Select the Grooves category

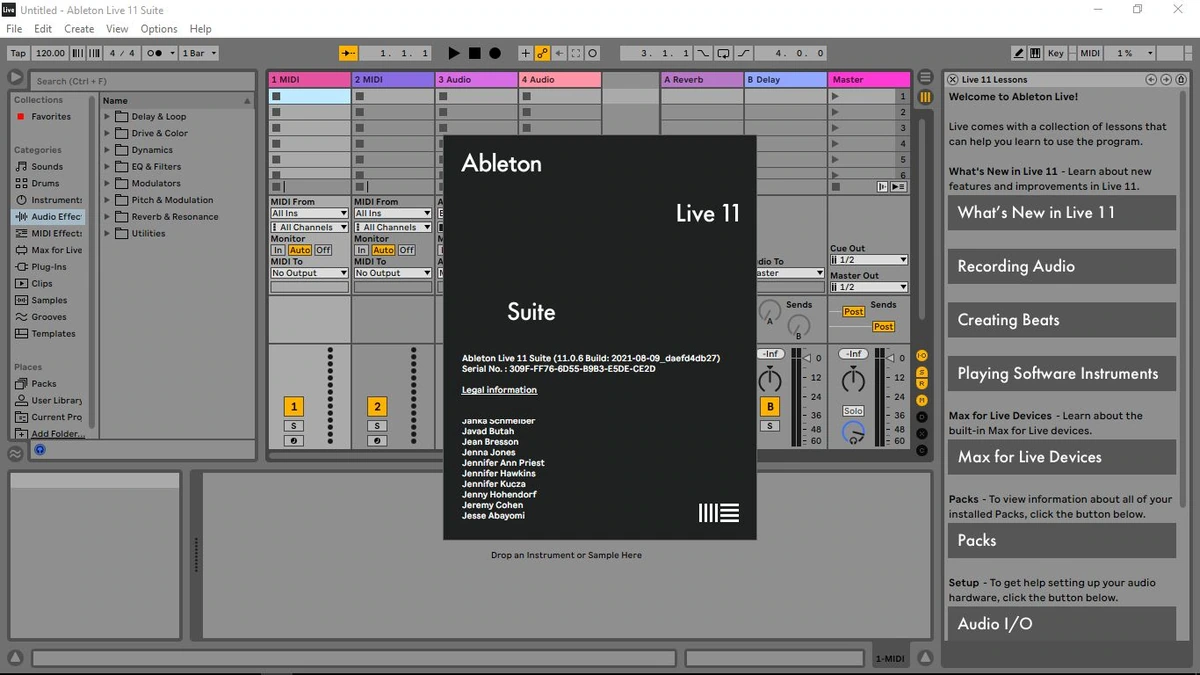click(49, 317)
